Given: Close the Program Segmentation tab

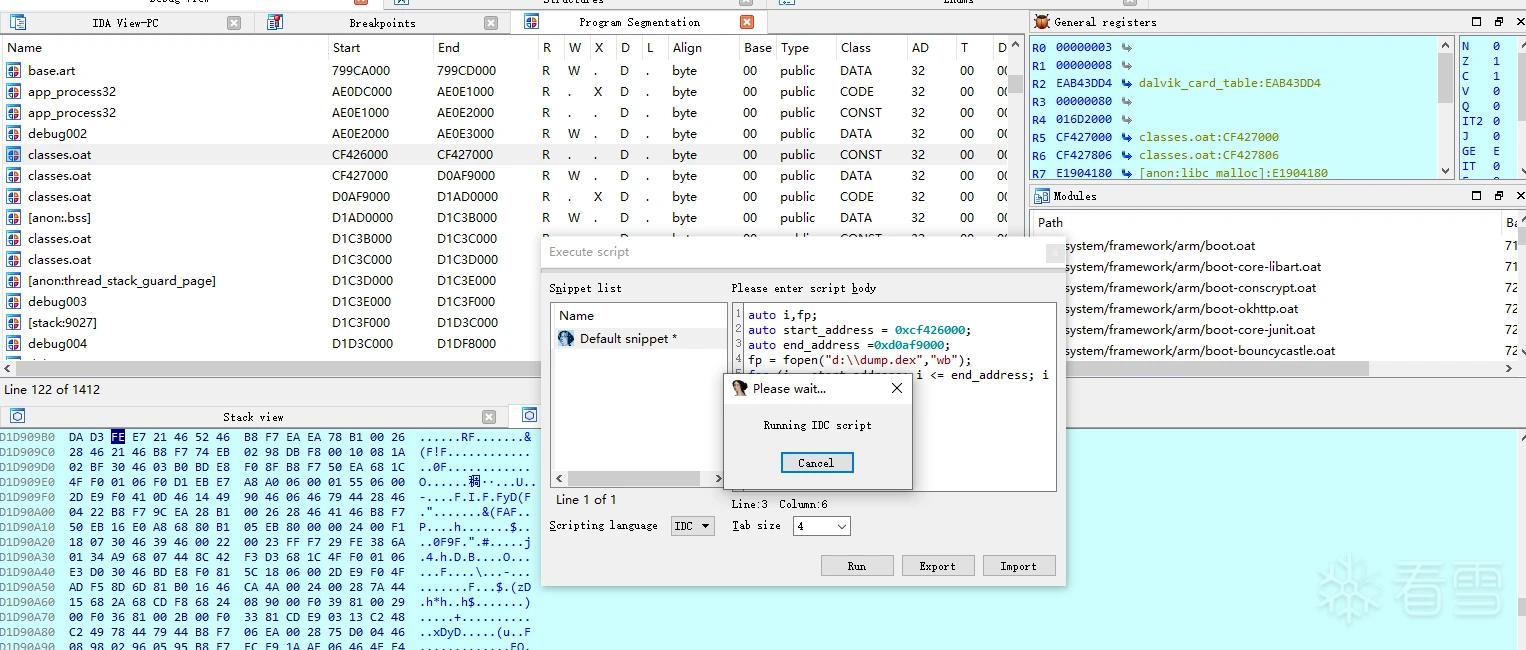Looking at the screenshot, I should 747,22.
